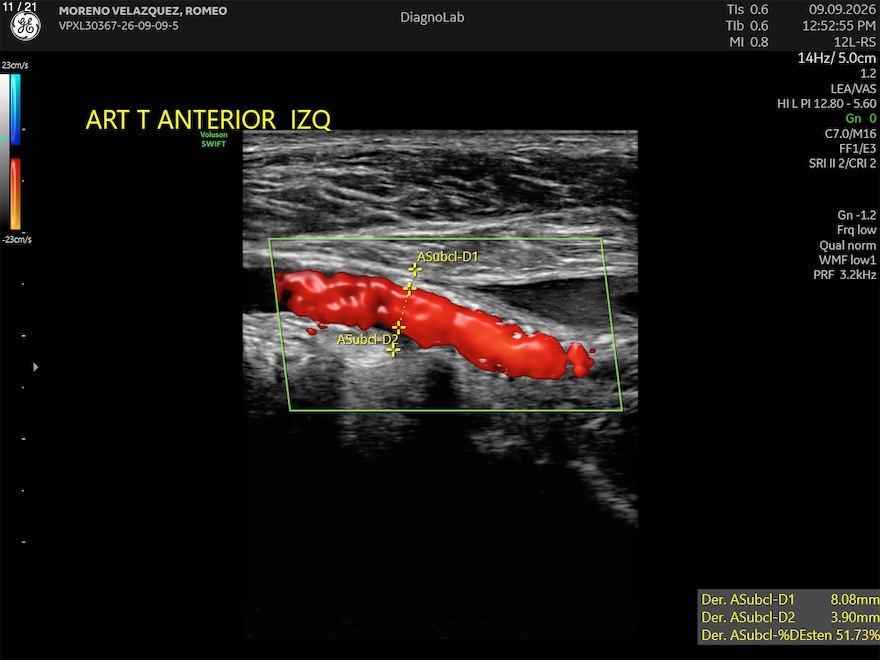Click the 11 / 21 image counter
Screen dimensions: 880x660
pos(20,6)
